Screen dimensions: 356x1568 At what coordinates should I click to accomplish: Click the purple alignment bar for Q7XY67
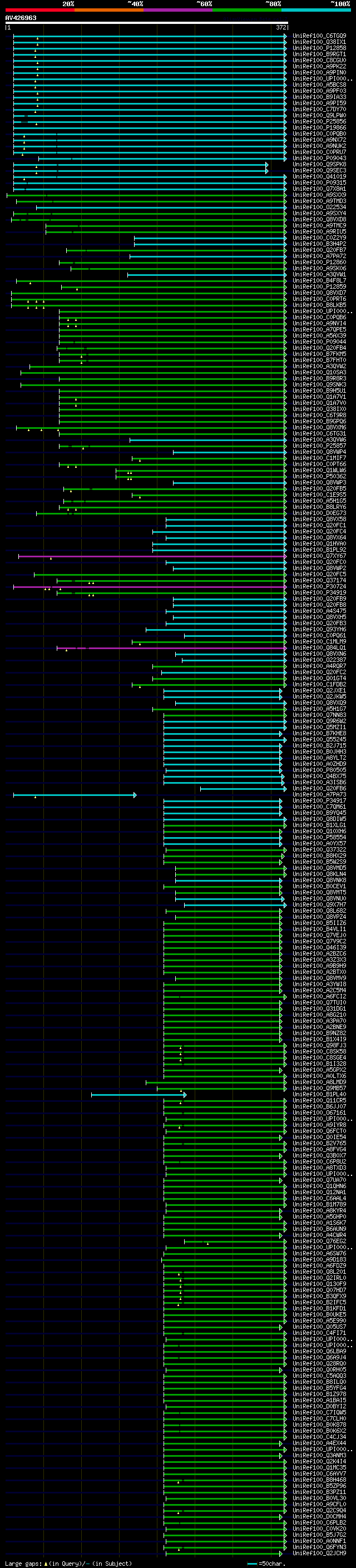pos(152,556)
